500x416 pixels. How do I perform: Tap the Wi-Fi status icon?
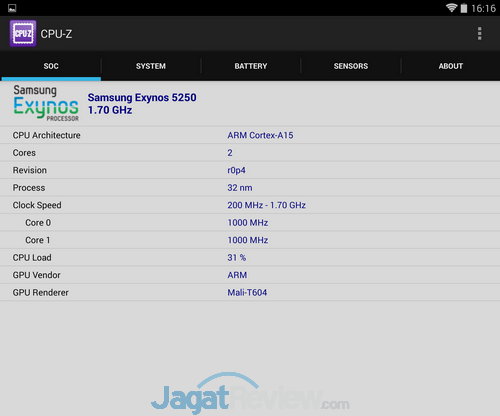451,8
